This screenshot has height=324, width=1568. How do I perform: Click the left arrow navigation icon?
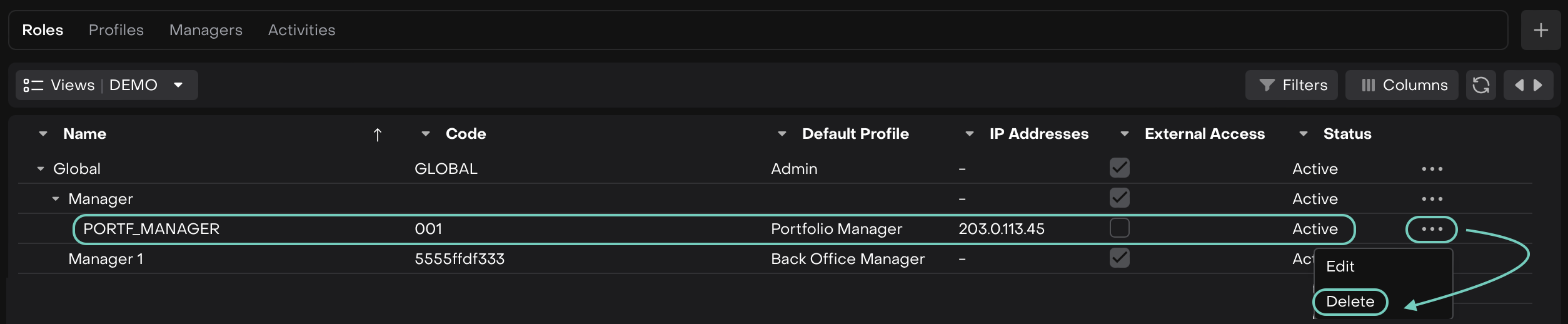pyautogui.click(x=1519, y=85)
